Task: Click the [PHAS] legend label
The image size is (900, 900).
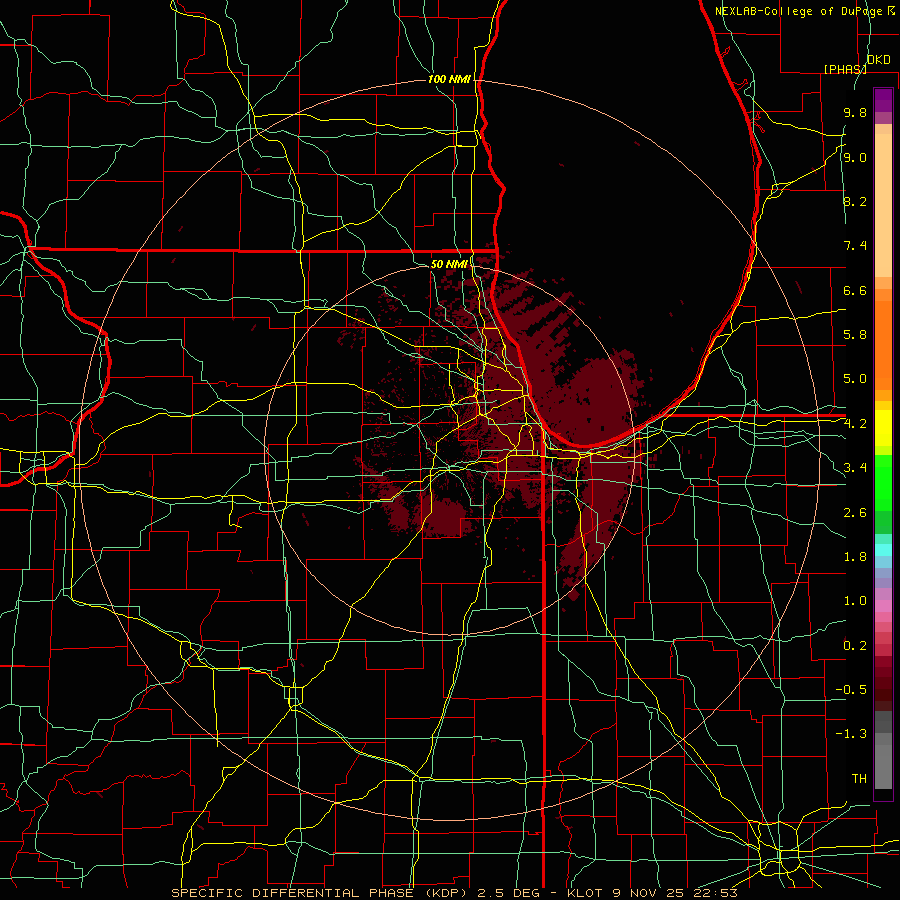Action: click(x=845, y=69)
